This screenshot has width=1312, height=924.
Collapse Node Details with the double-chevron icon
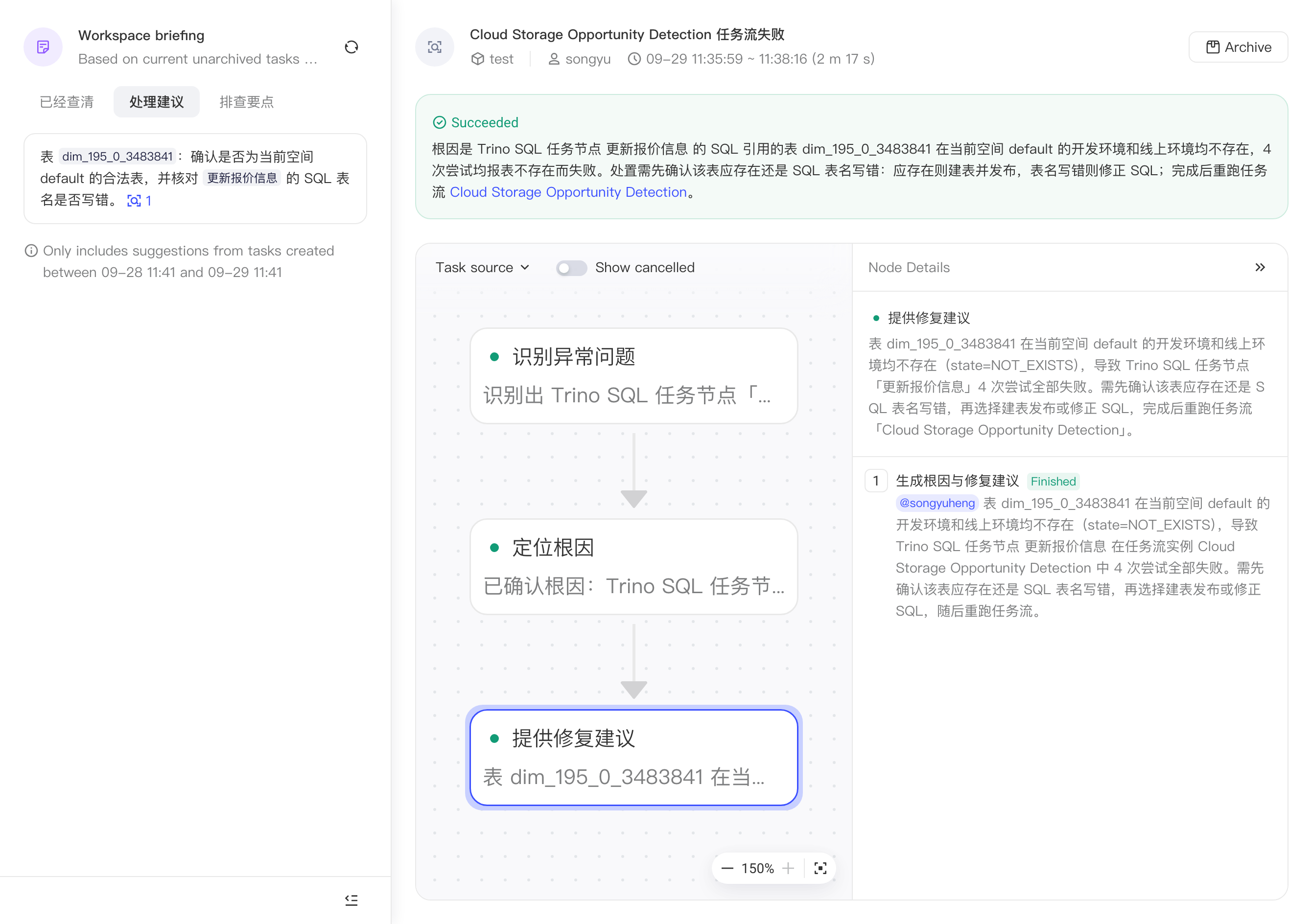pos(1260,267)
